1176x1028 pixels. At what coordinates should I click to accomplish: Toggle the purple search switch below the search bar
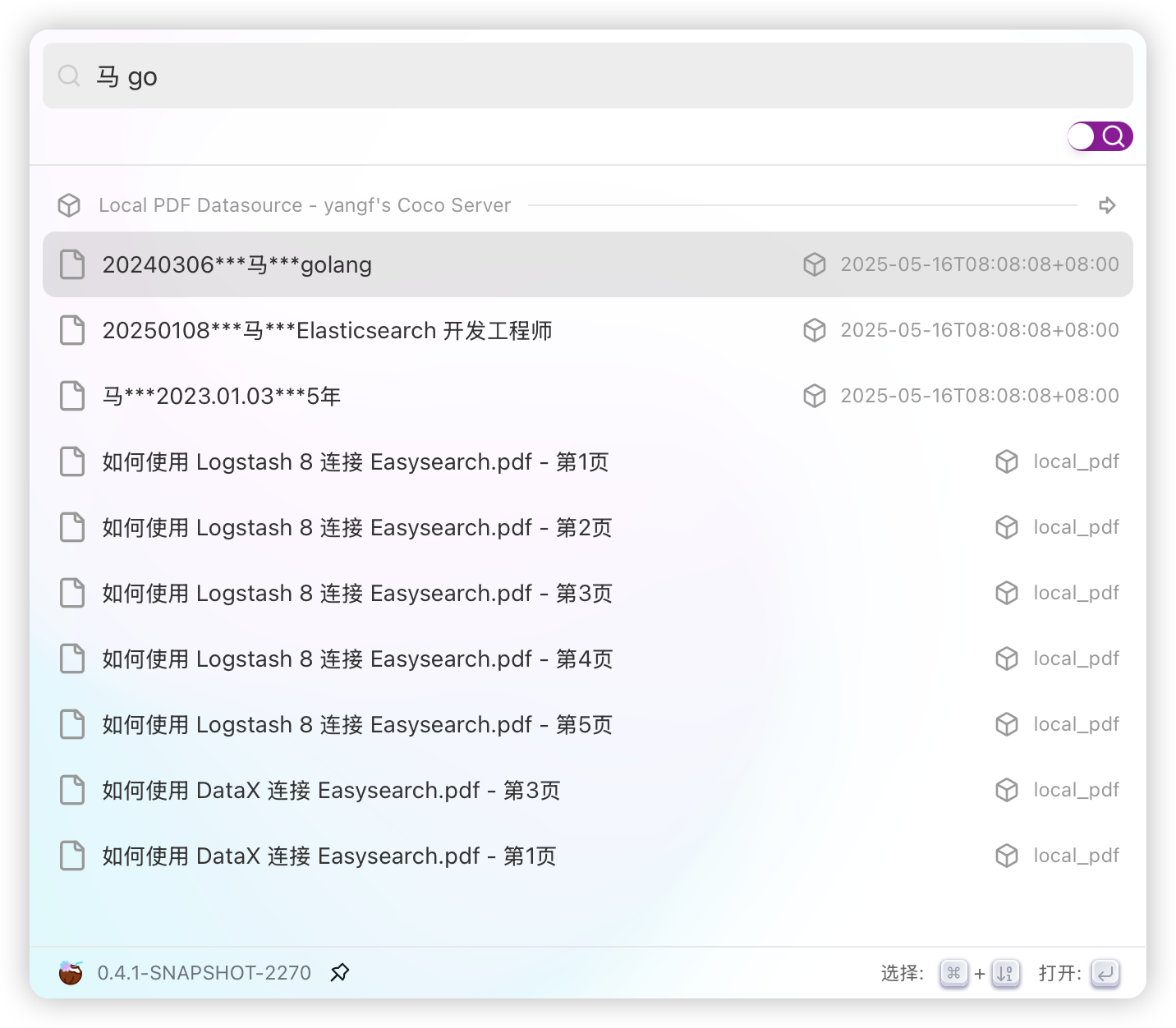pos(1100,135)
